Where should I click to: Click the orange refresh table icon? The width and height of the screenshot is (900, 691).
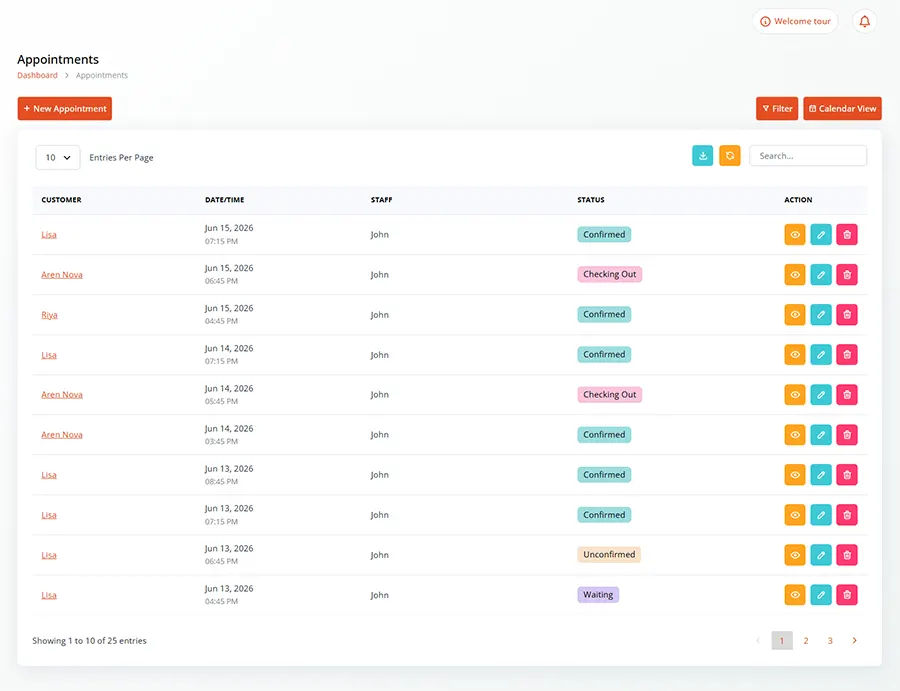(730, 156)
